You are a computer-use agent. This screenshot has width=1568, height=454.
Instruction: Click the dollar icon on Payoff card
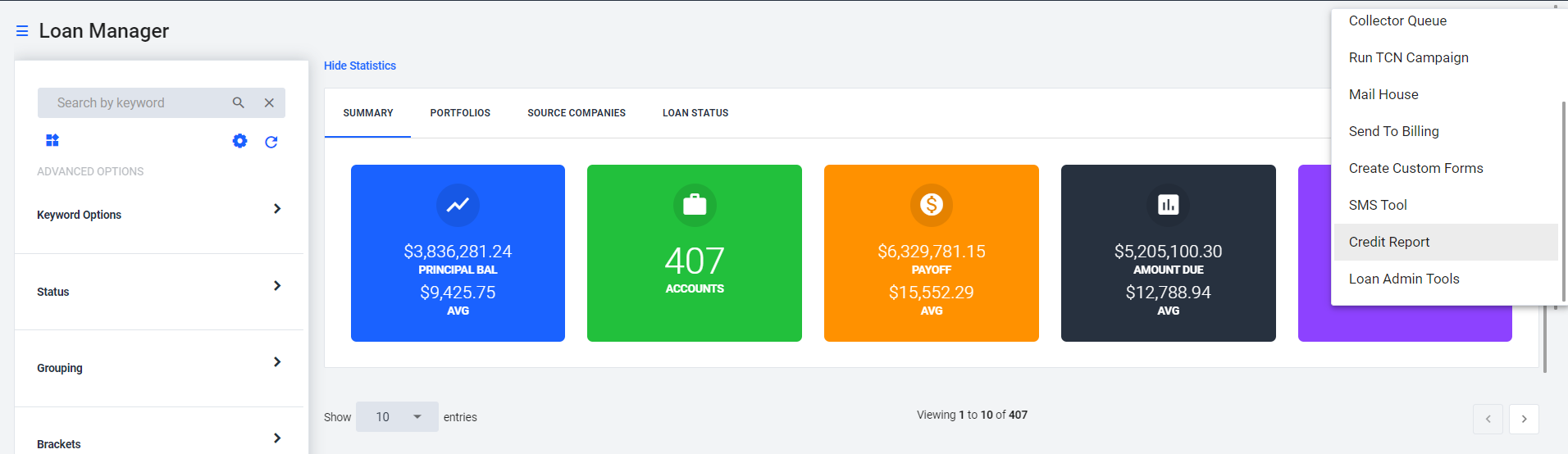click(932, 205)
